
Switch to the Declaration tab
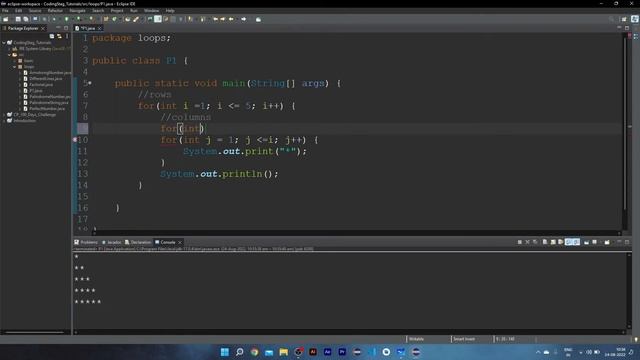pyautogui.click(x=138, y=242)
